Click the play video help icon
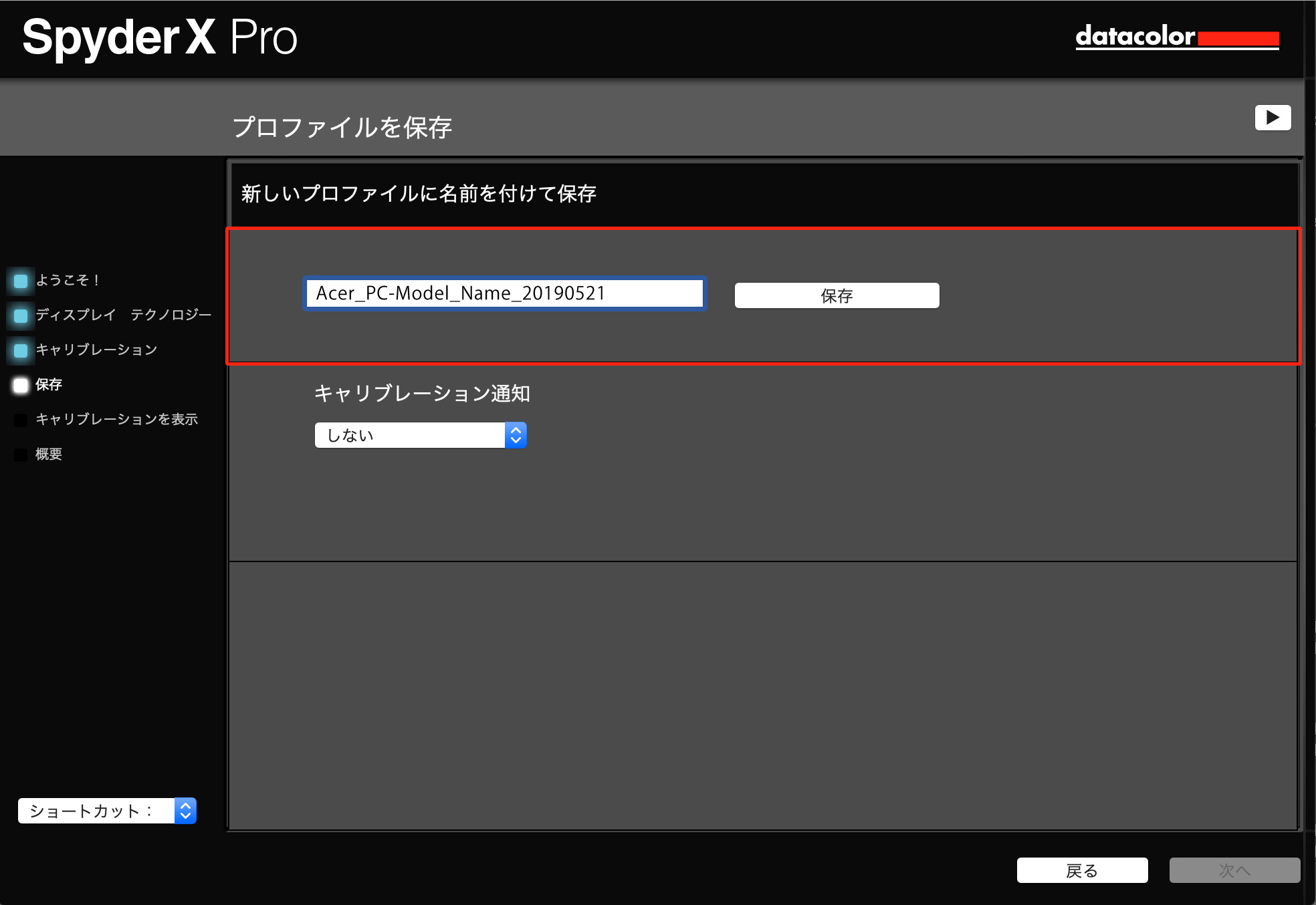Viewport: 1316px width, 905px height. [x=1273, y=118]
